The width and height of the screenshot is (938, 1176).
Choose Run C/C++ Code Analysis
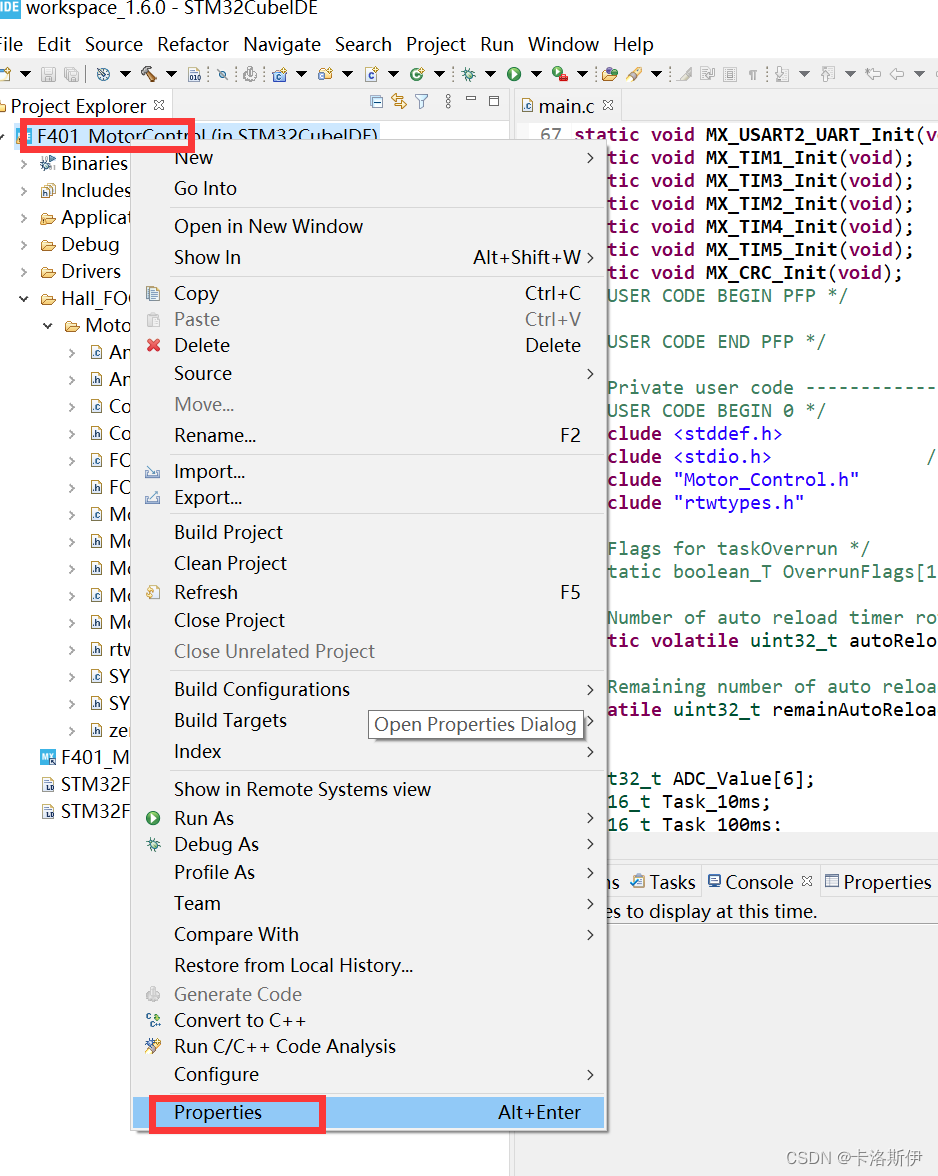coord(368,1046)
